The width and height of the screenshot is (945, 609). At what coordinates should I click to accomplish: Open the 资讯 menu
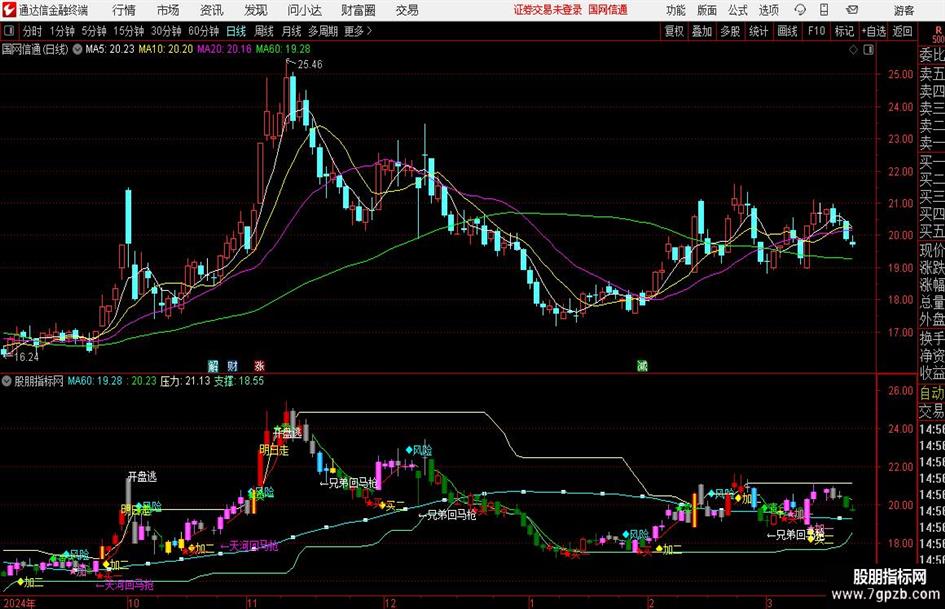212,10
